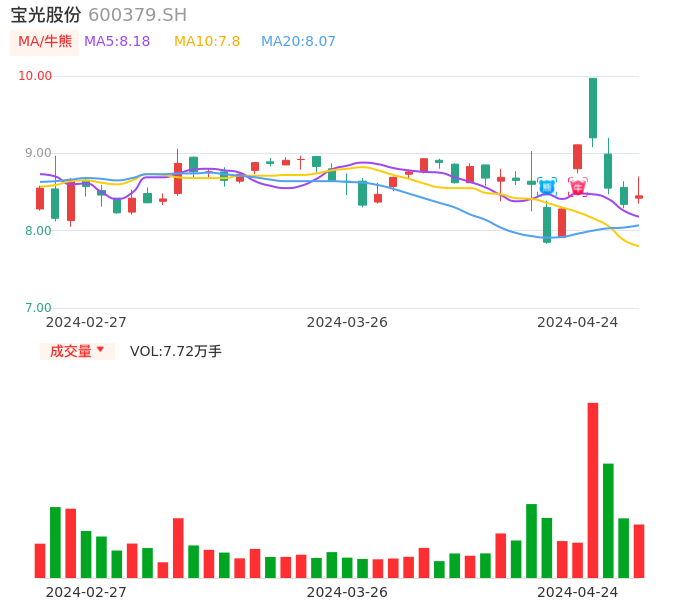Click the 7.00 price axis label
The image size is (686, 606).
tap(38, 308)
